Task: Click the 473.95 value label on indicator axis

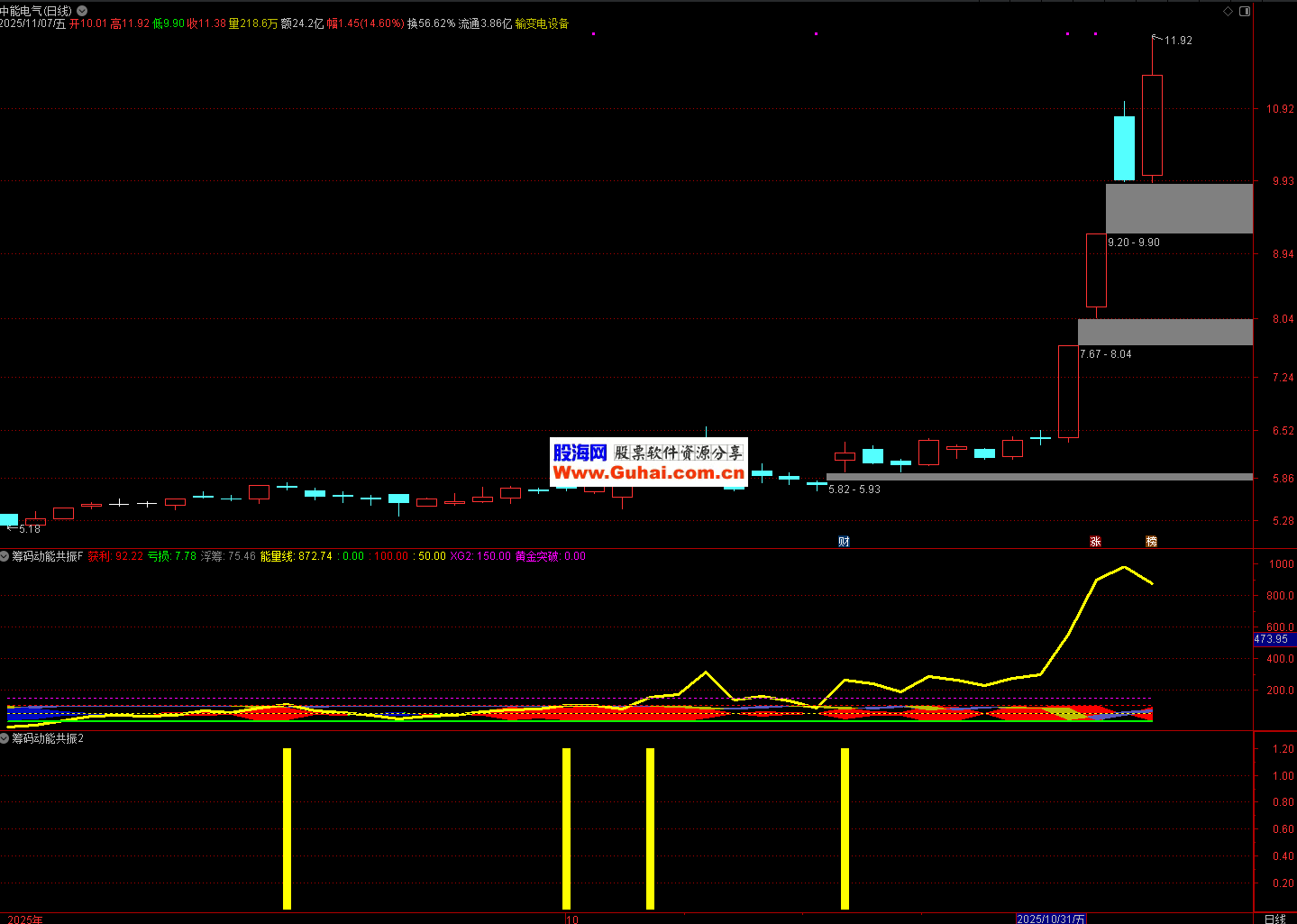Action: pyautogui.click(x=1272, y=639)
